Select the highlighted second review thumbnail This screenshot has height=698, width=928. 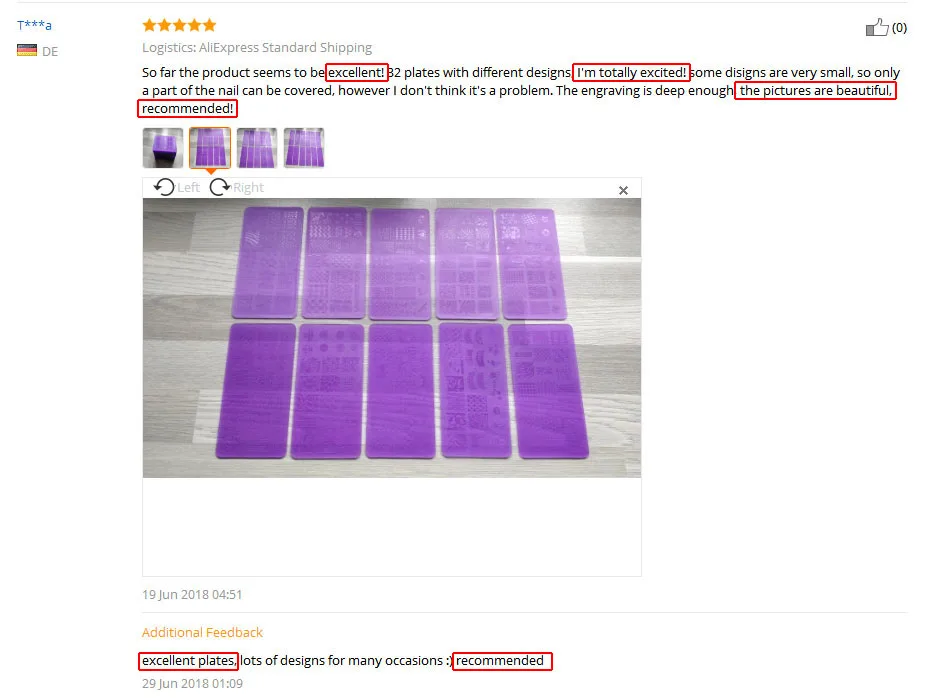point(210,148)
